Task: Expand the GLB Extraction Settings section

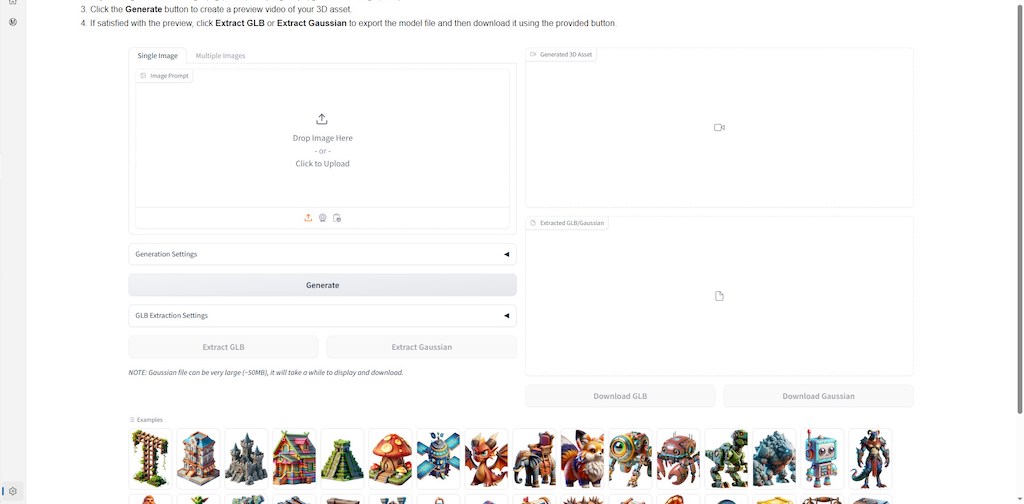Action: pyautogui.click(x=323, y=315)
